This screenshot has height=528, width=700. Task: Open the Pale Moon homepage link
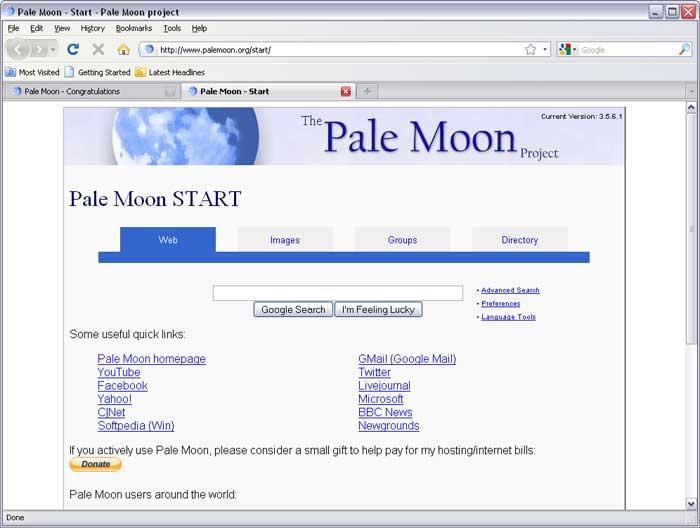151,359
